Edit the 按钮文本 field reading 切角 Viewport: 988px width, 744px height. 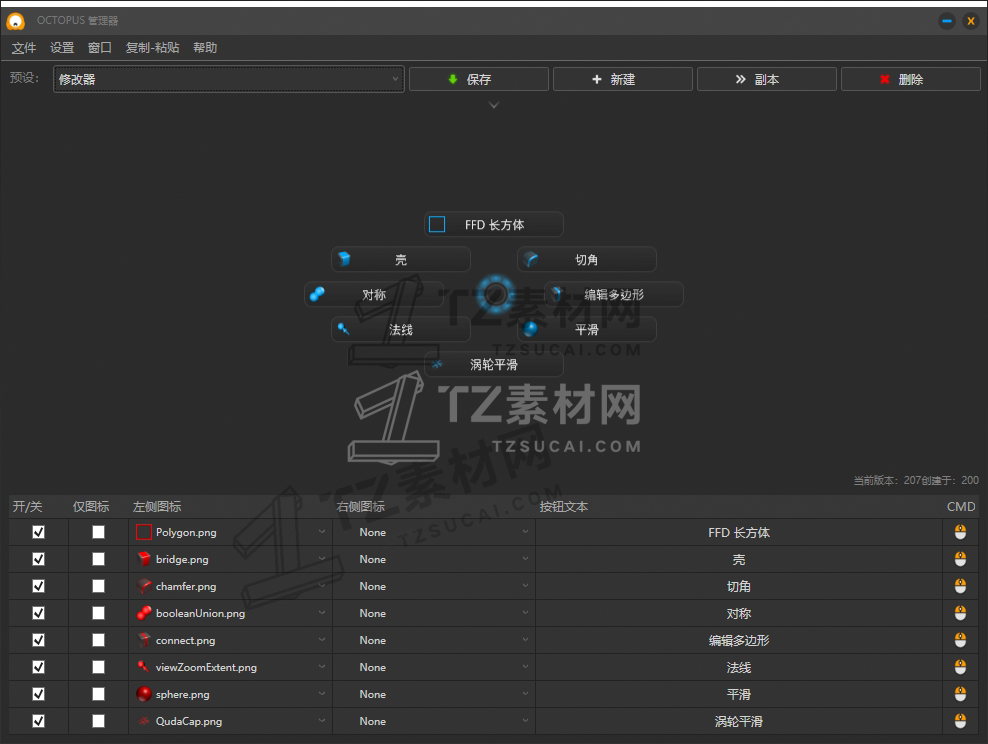(x=738, y=587)
